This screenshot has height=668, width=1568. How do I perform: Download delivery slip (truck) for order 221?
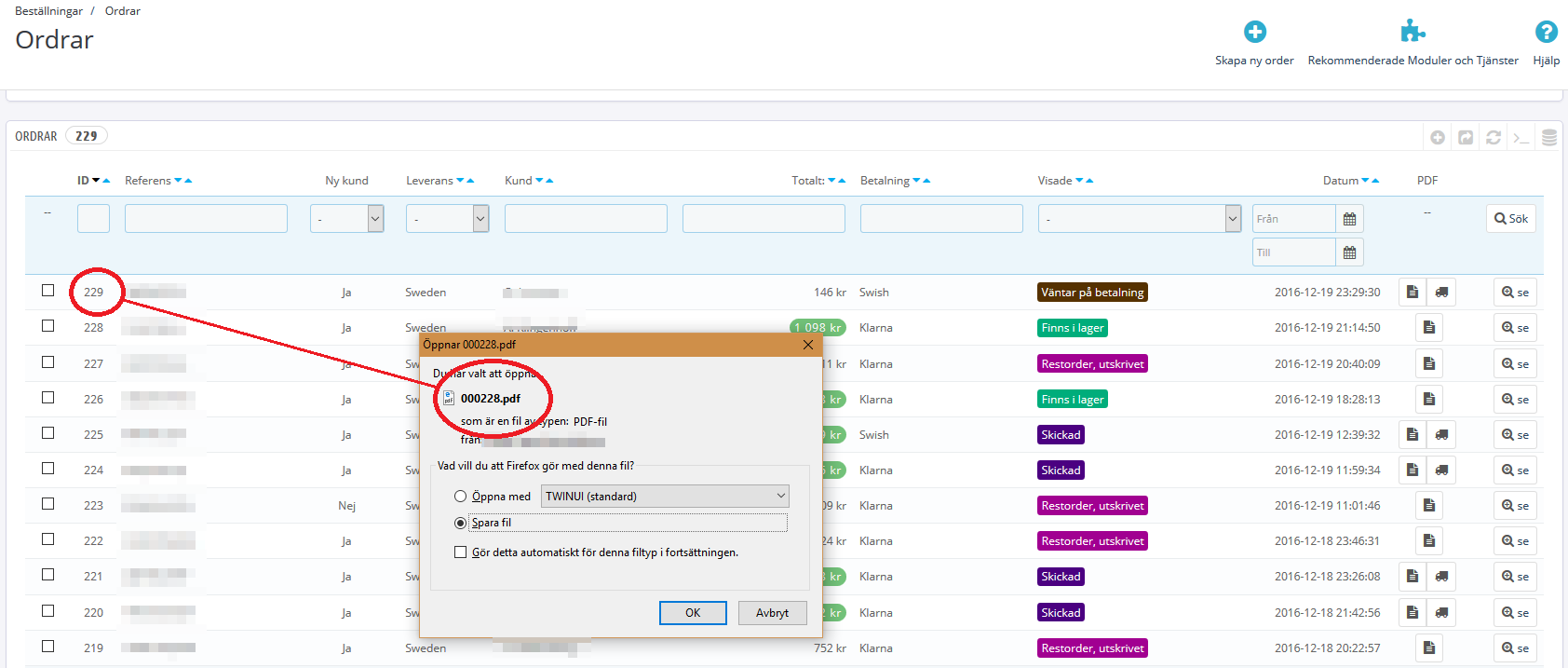1441,576
